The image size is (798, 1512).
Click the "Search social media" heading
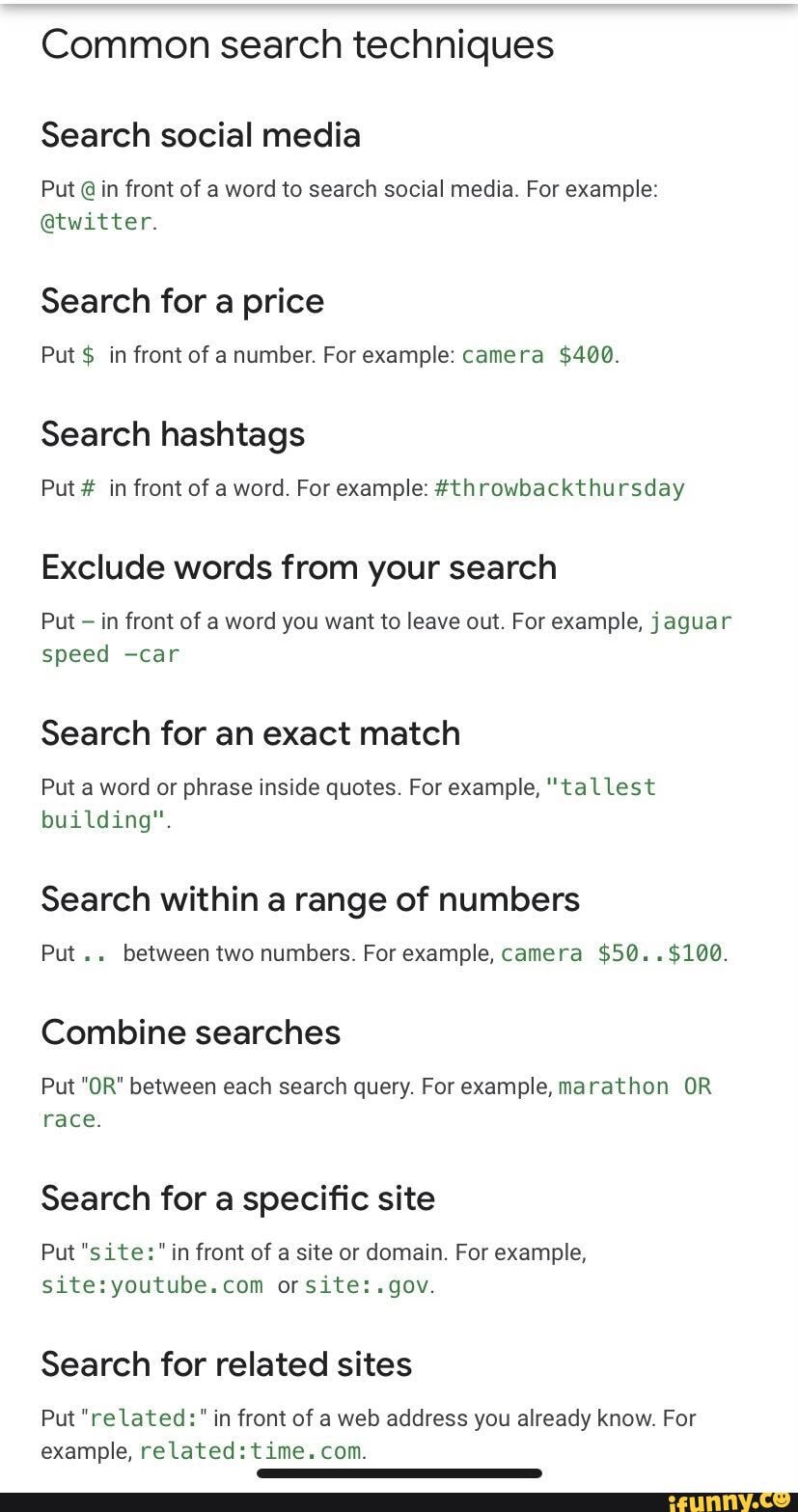(x=201, y=135)
